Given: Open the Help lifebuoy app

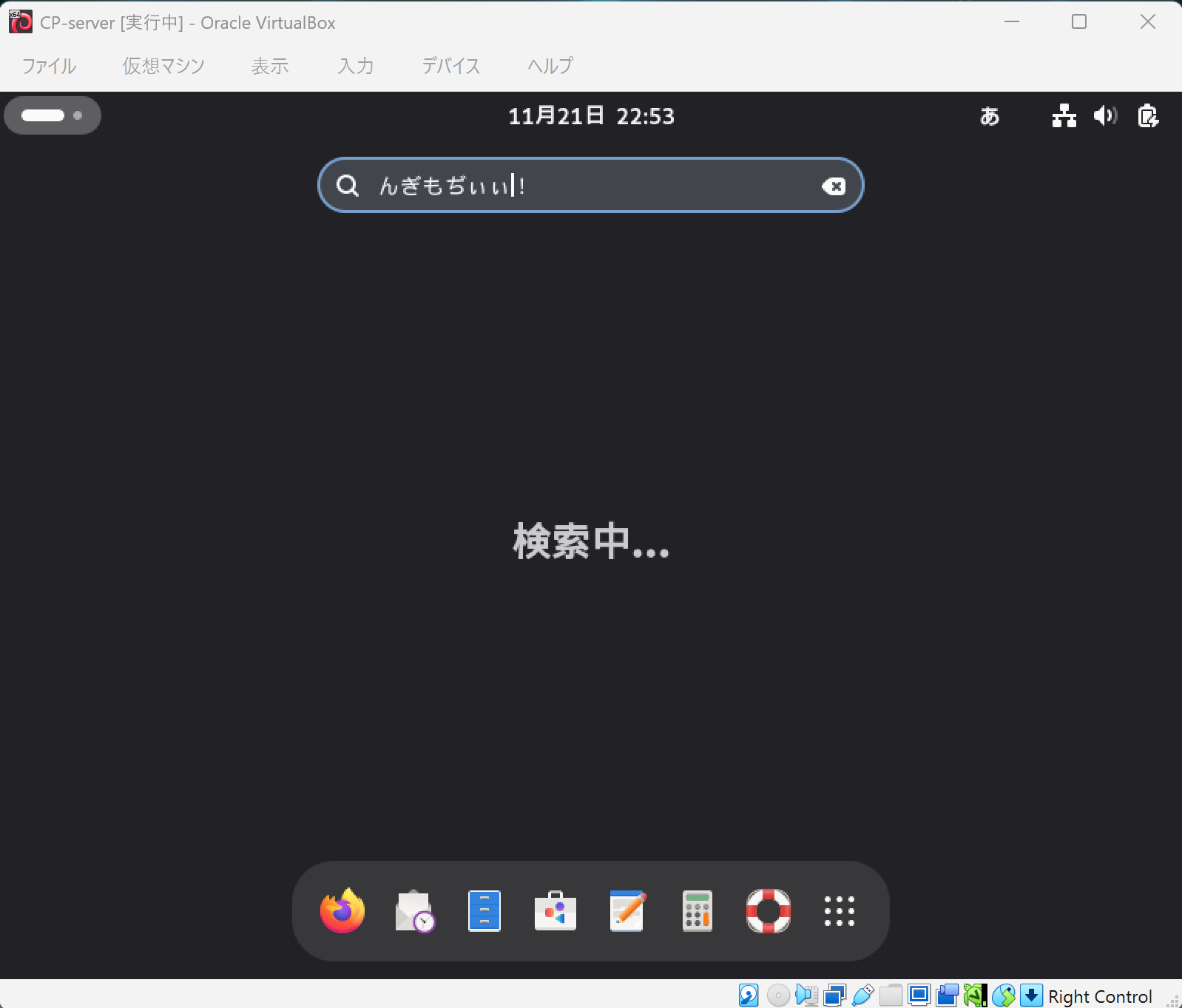Looking at the screenshot, I should [x=769, y=911].
